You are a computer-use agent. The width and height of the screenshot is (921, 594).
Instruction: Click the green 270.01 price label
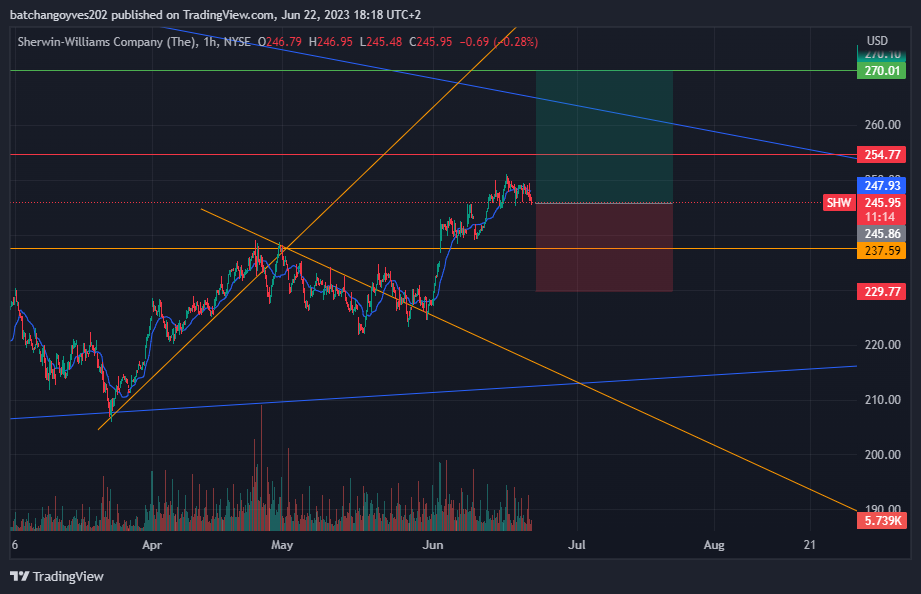(x=881, y=71)
